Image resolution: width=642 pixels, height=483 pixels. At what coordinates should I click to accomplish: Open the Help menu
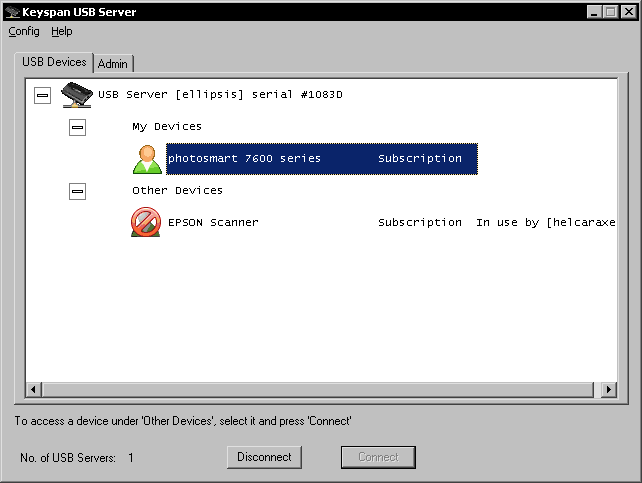click(62, 31)
